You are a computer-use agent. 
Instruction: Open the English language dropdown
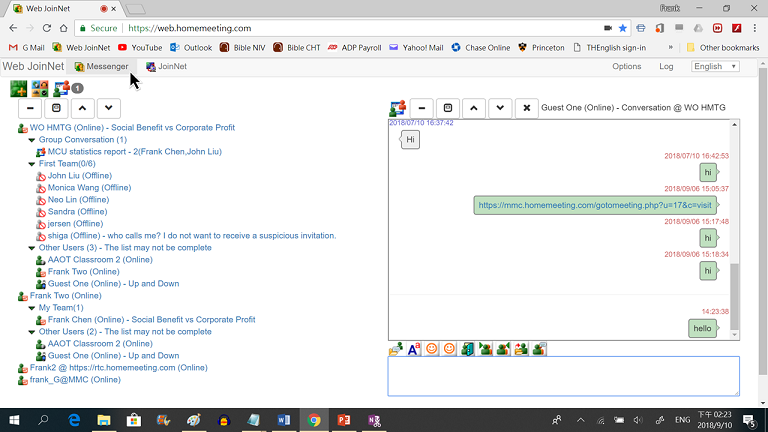coord(715,67)
